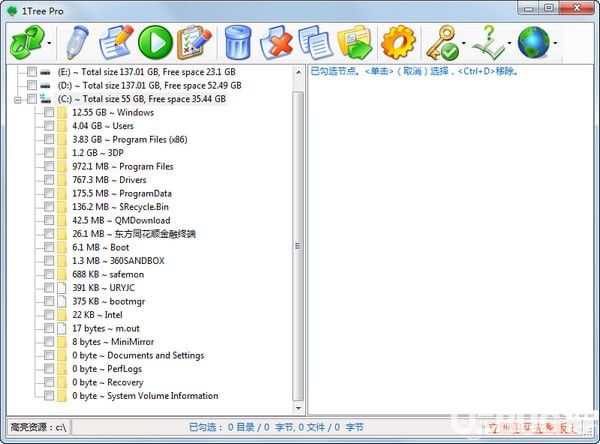Tick the Users folder checkbox

pos(49,126)
